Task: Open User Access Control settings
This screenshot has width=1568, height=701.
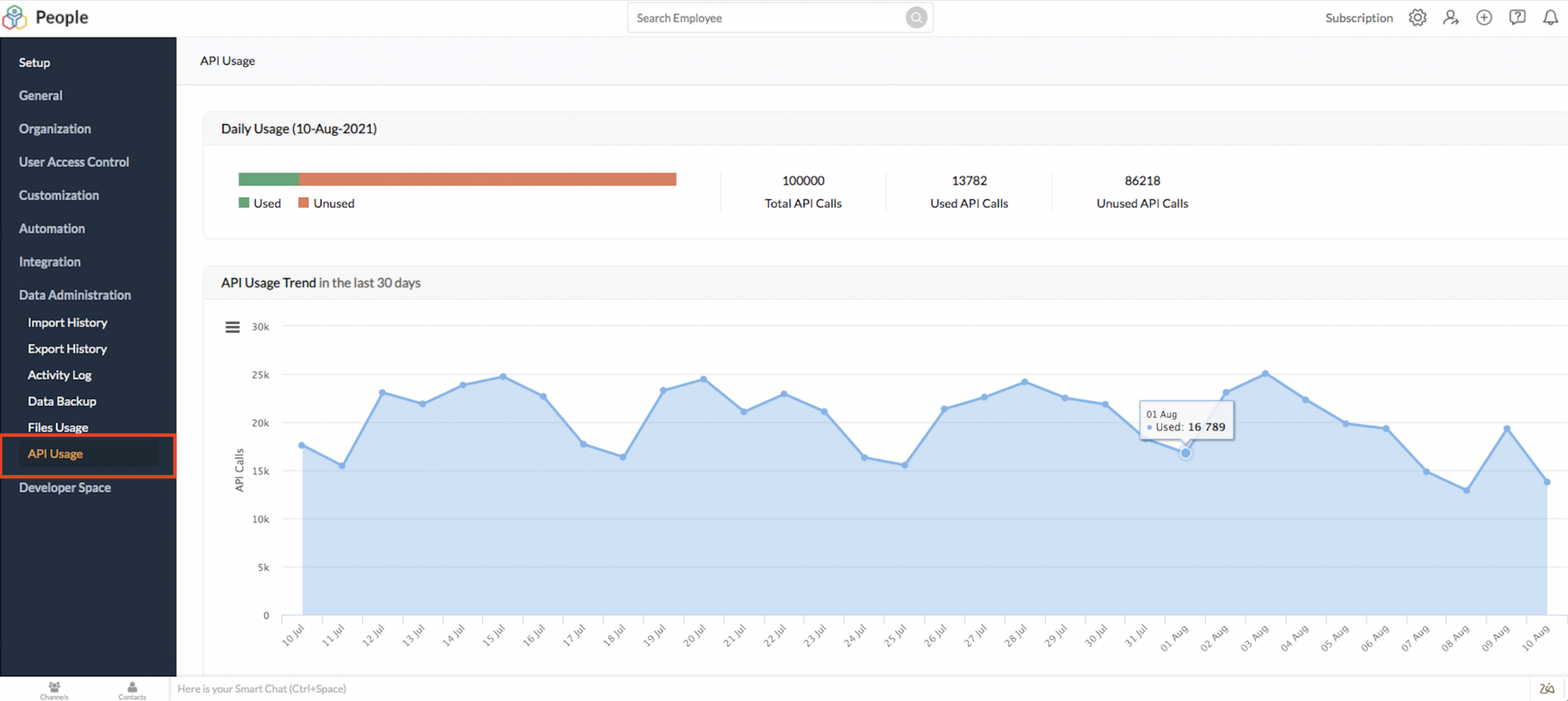Action: [x=74, y=162]
